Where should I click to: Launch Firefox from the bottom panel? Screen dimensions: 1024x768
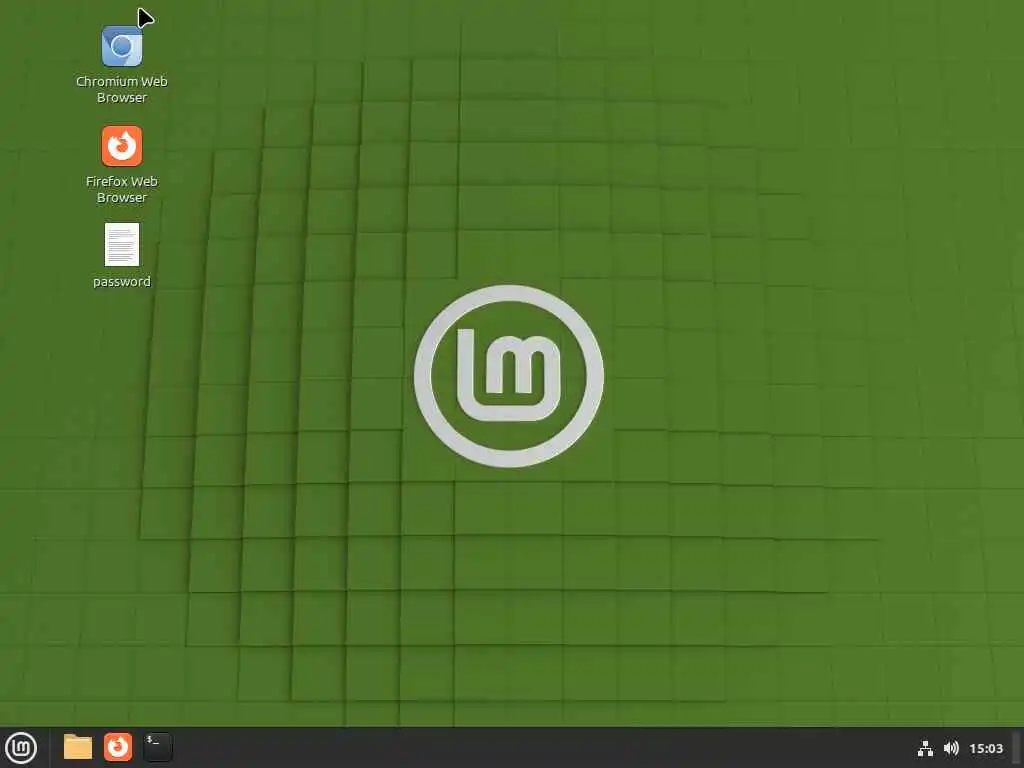point(118,747)
